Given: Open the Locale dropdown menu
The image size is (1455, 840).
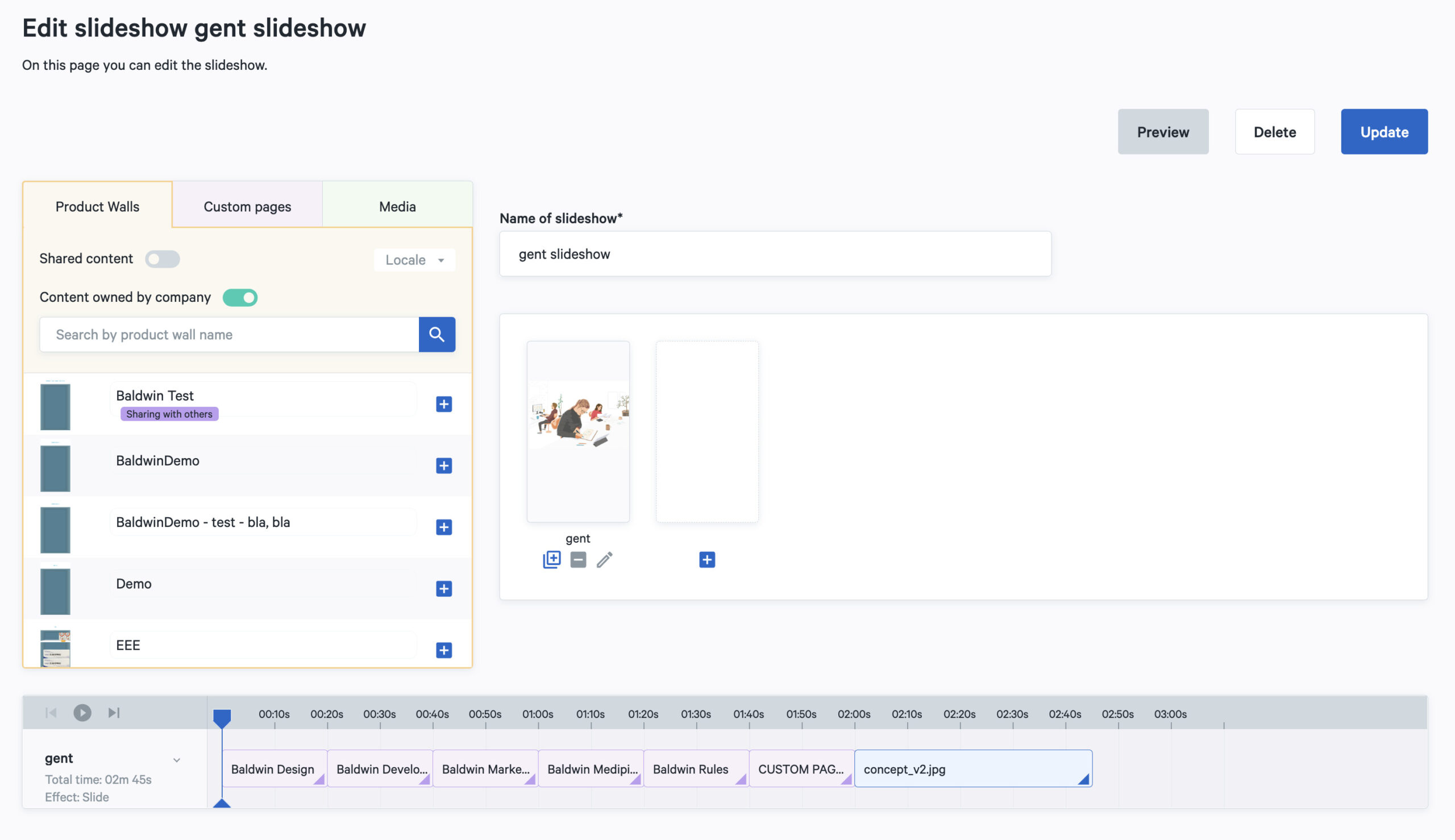Looking at the screenshot, I should click(414, 258).
